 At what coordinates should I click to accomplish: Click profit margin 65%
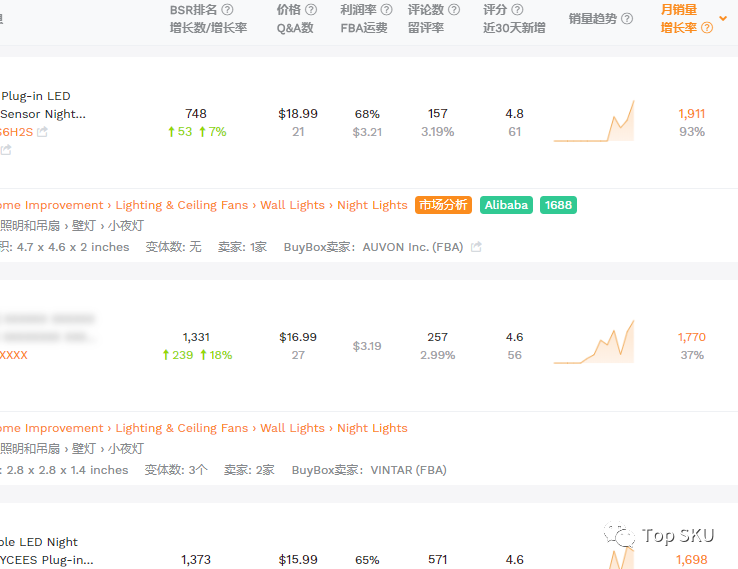coord(367,560)
